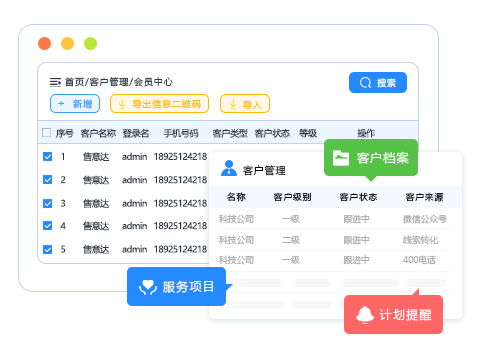Click the yellow window dot
Viewport: 480px width, 360px height.
coord(67,43)
